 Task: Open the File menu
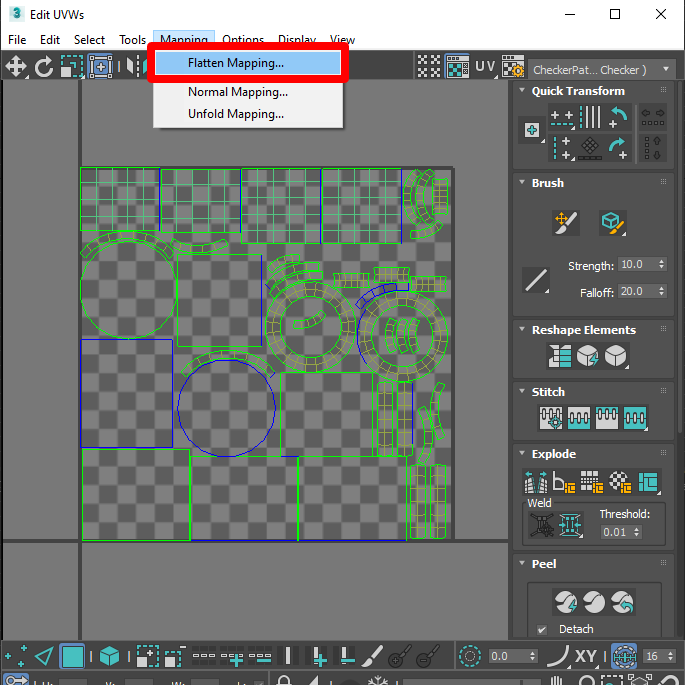coord(17,40)
